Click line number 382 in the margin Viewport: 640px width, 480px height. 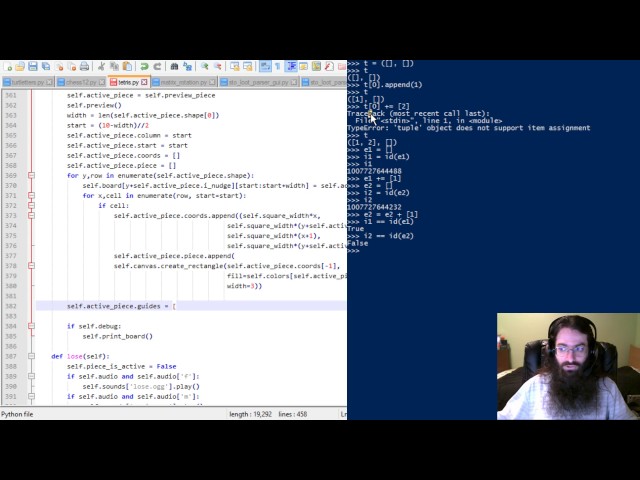click(x=11, y=306)
